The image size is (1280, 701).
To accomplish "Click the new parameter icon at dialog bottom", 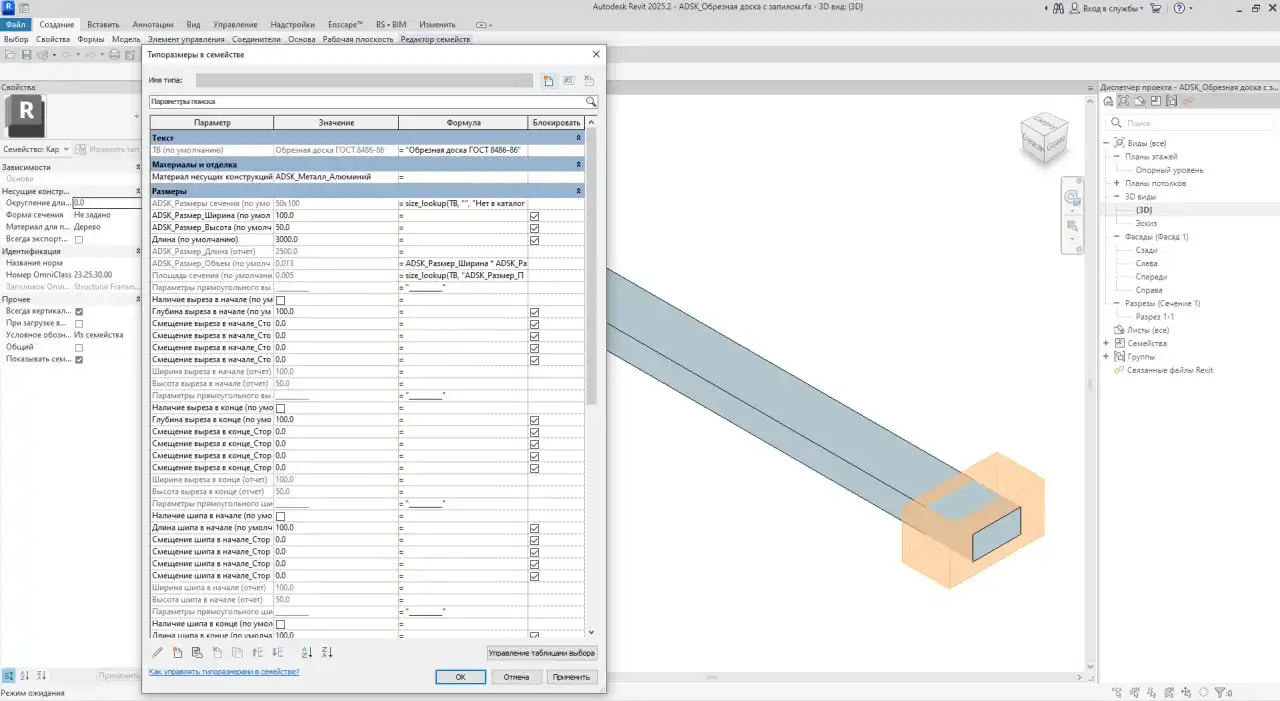I will click(x=177, y=652).
